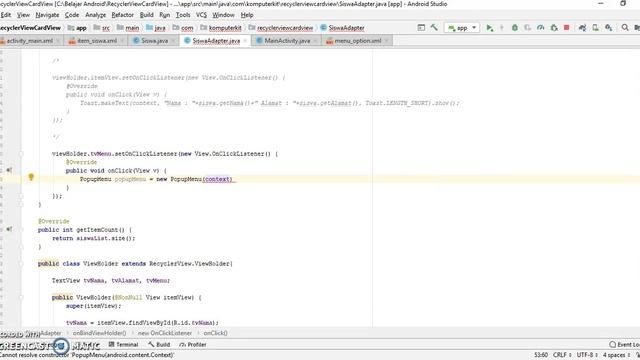Click the new OnClickListener structure breadcrumb

coord(164,333)
